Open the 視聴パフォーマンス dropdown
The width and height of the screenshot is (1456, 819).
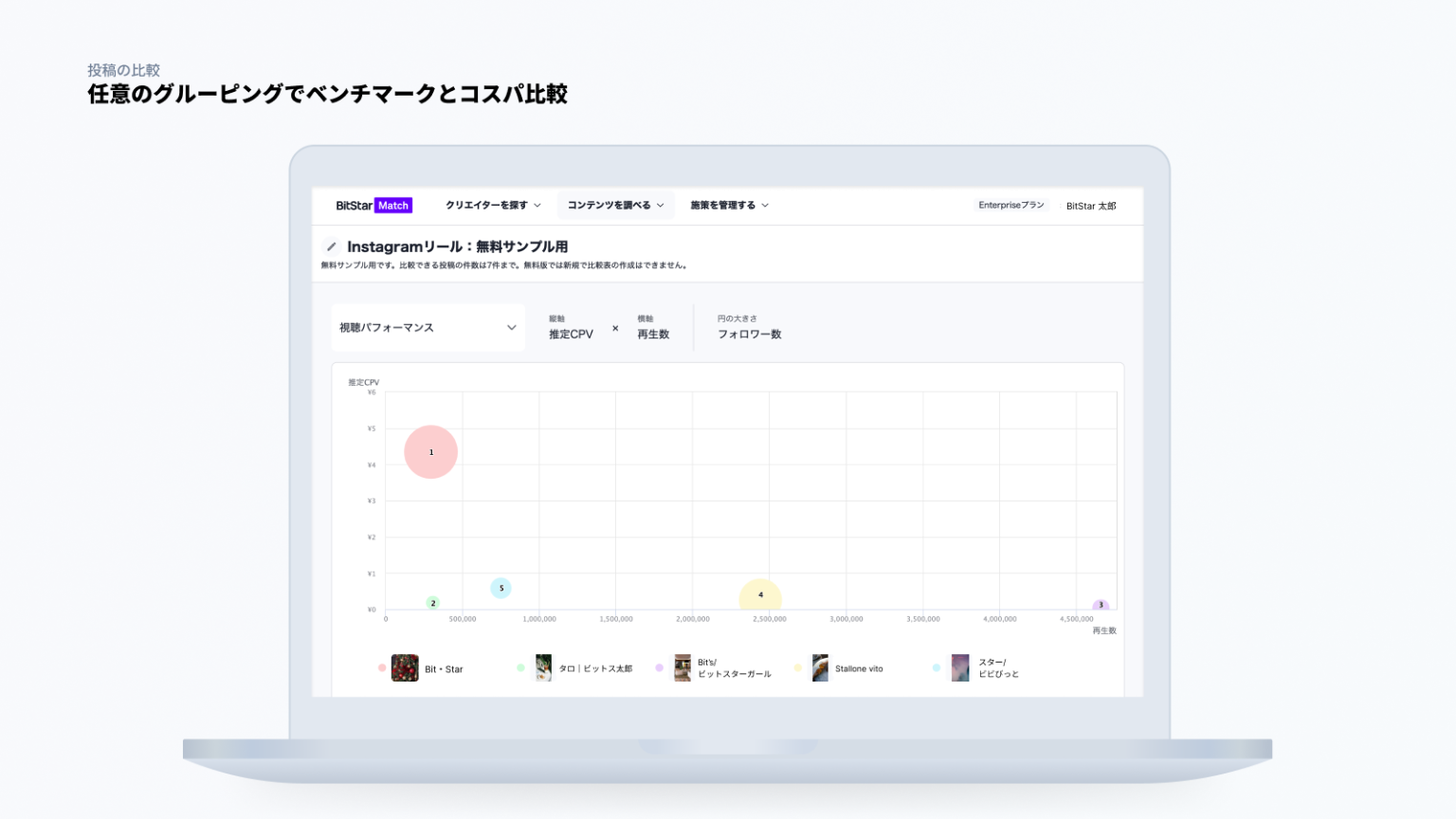tap(428, 328)
